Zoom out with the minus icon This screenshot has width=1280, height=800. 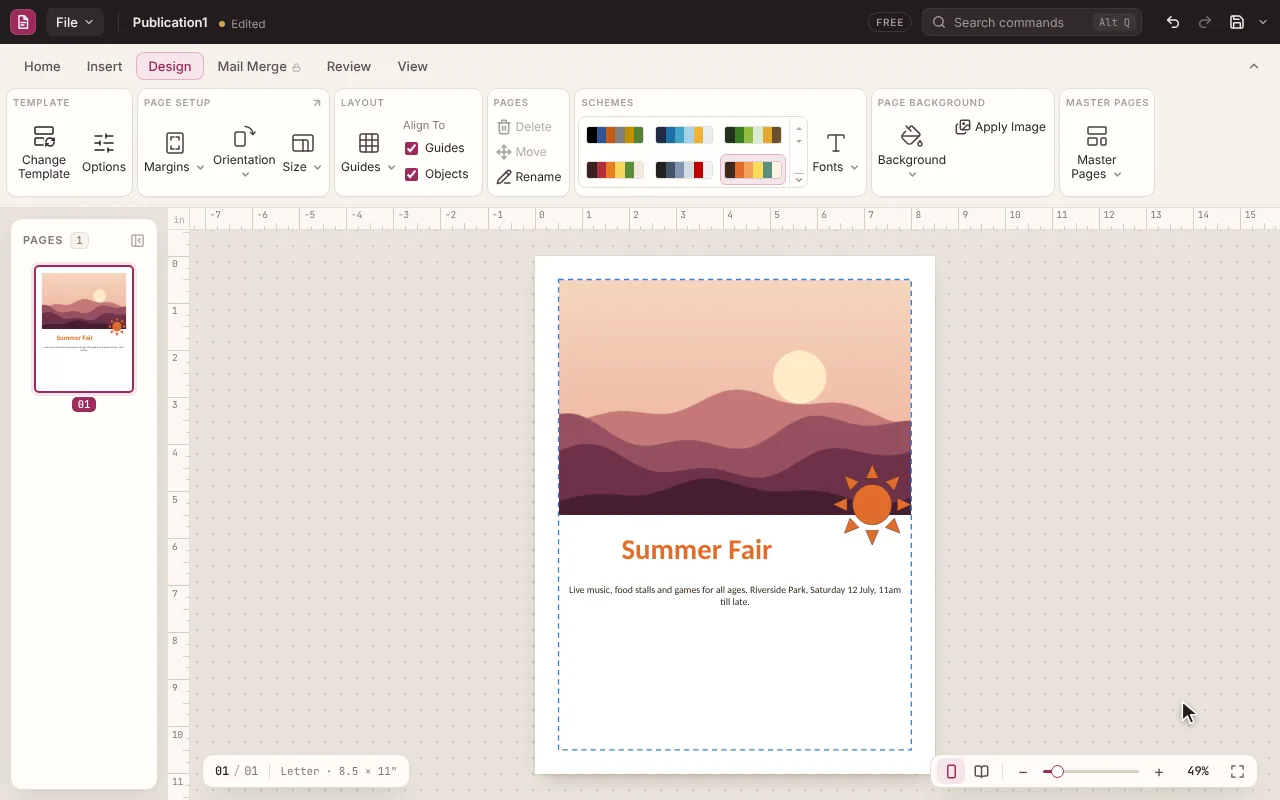click(x=1023, y=772)
